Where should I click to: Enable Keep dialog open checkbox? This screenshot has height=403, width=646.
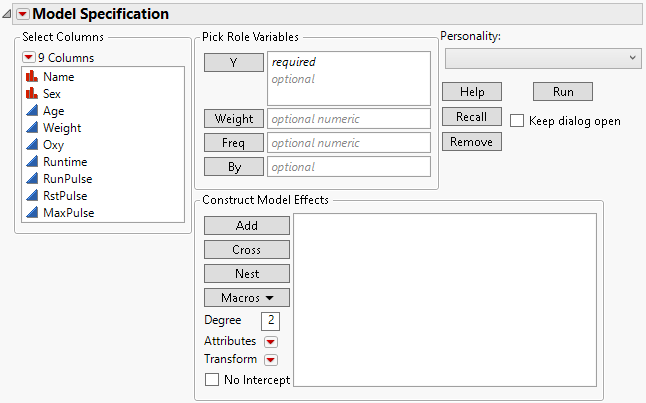tap(517, 121)
